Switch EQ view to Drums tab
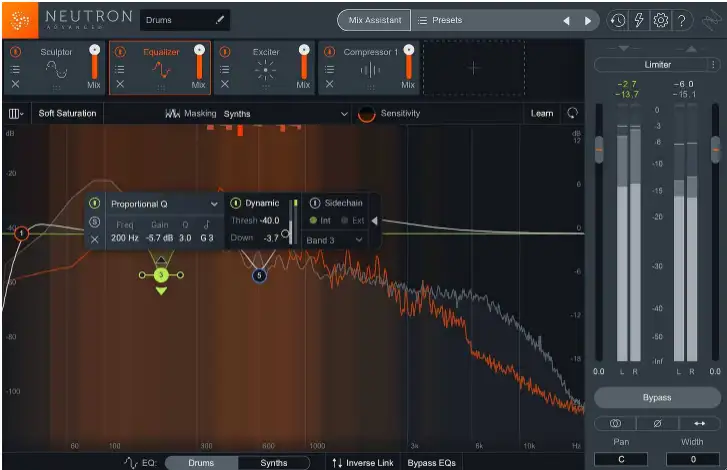 tap(201, 463)
